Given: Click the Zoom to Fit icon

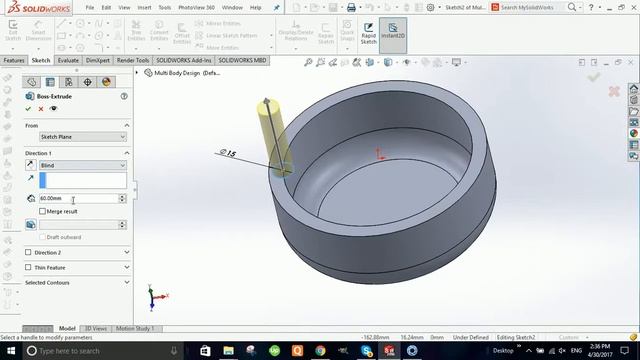Looking at the screenshot, I should [308, 62].
